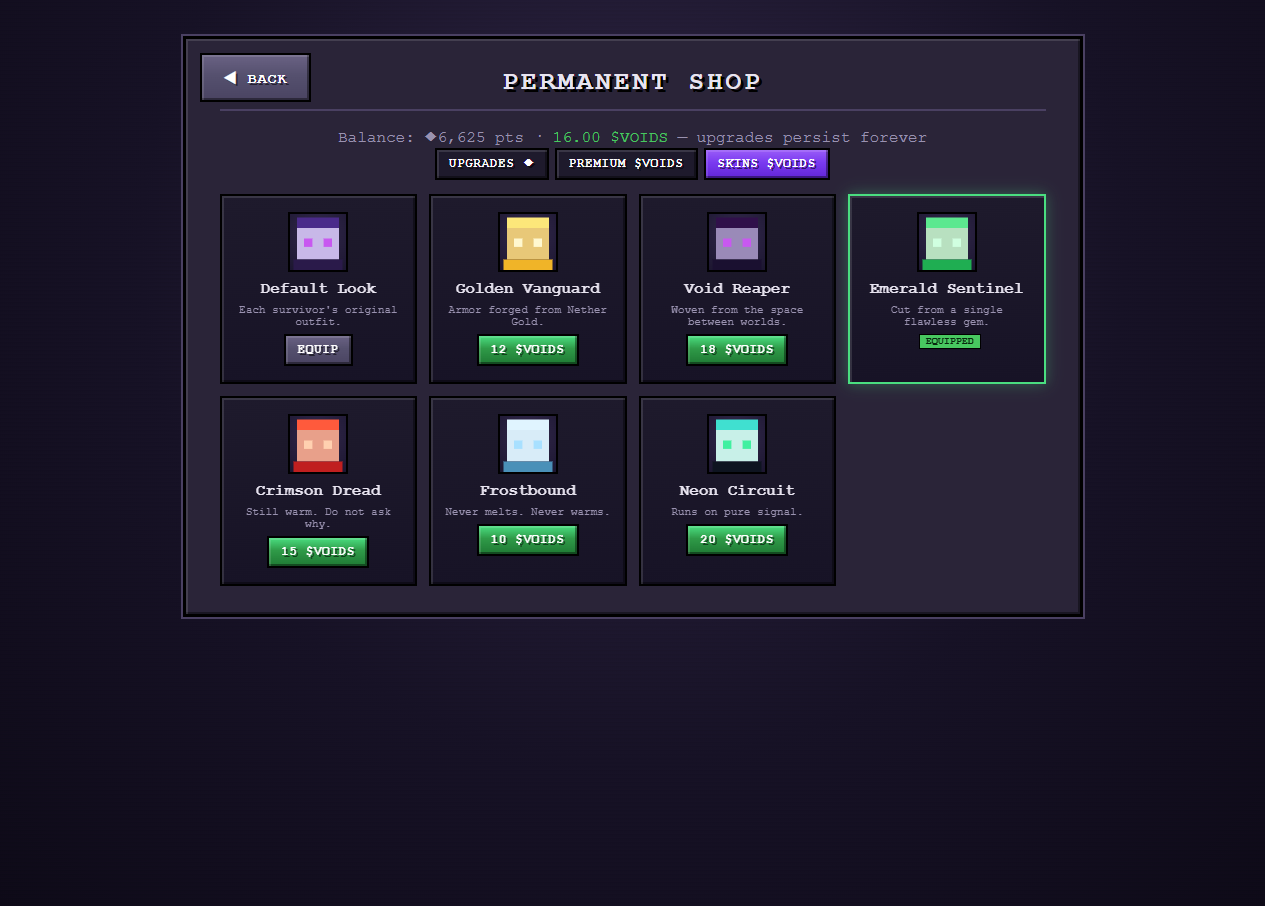The width and height of the screenshot is (1265, 906).
Task: Click 'Never melts. Never warms.' description
Action: click(528, 512)
